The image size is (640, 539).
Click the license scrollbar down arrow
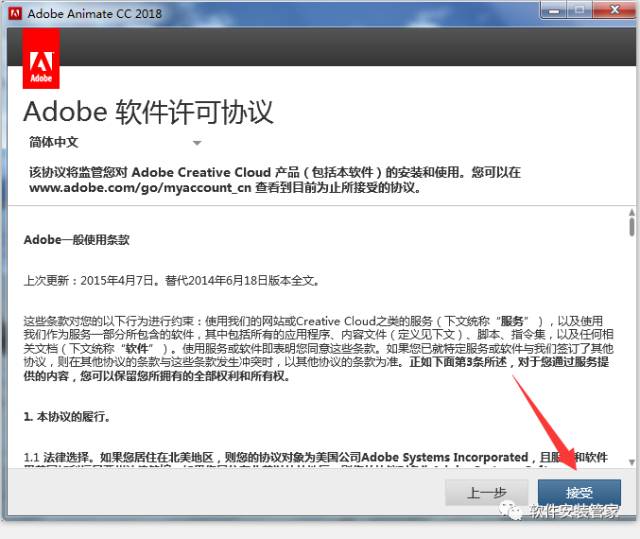coord(632,462)
